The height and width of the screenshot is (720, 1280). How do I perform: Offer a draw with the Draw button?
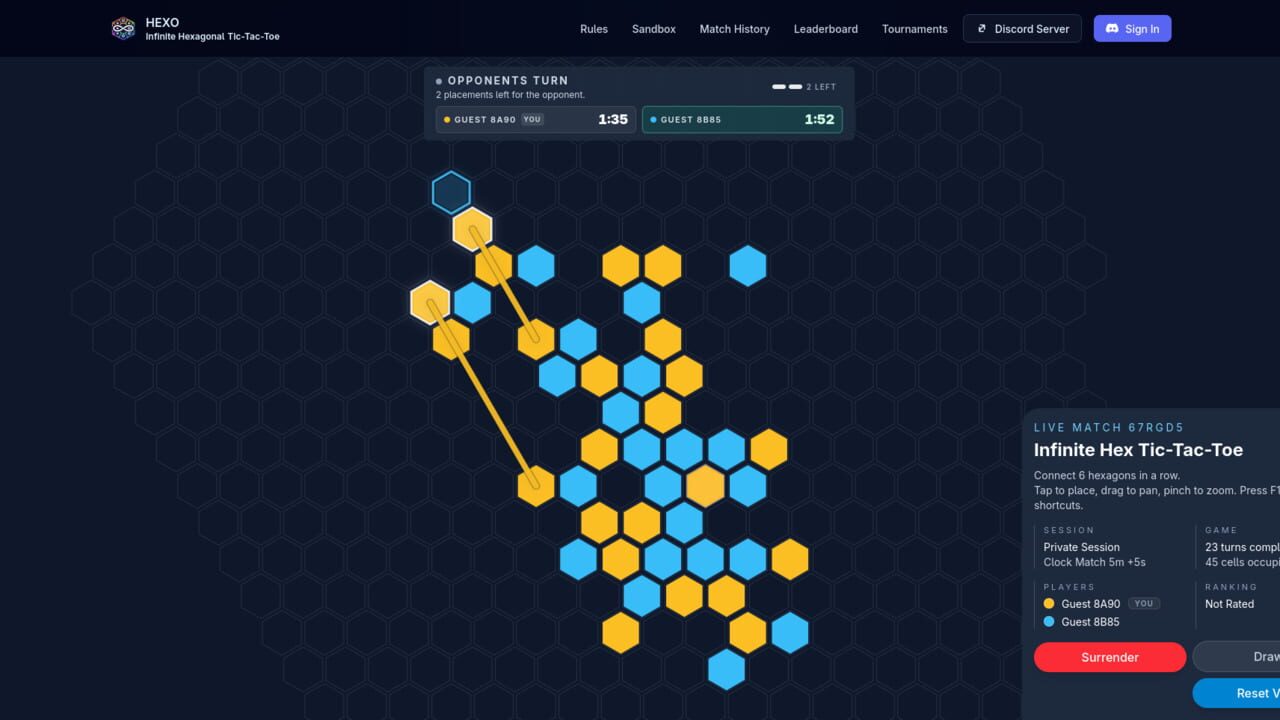(1237, 657)
